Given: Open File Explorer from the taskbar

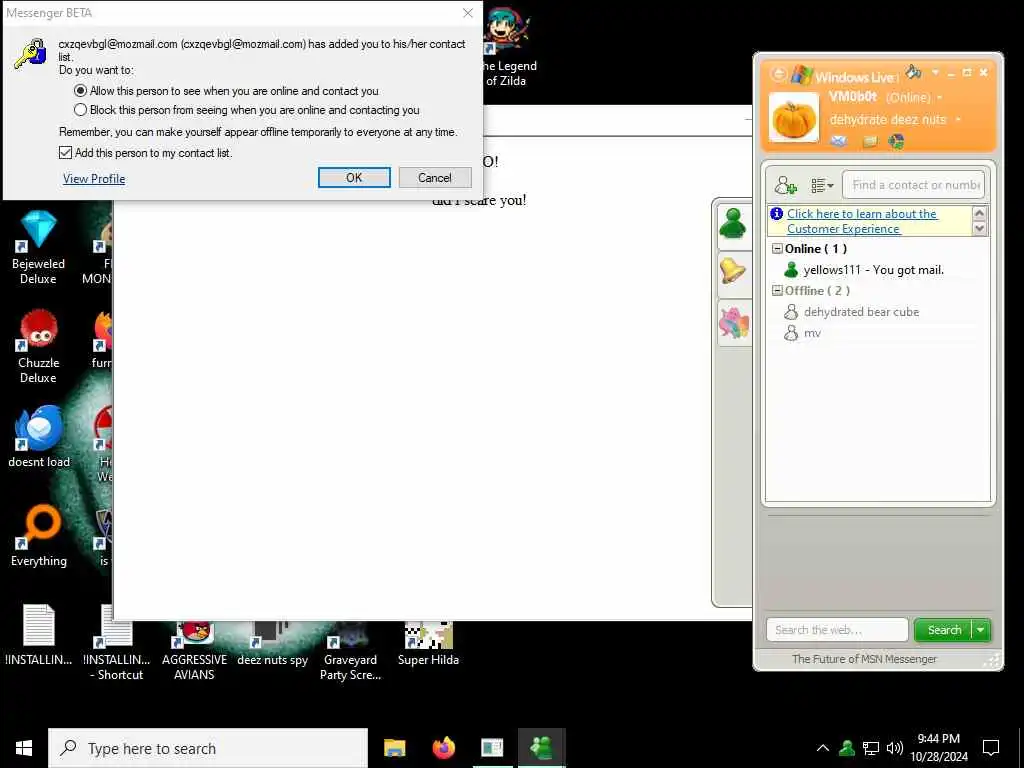Looking at the screenshot, I should tap(394, 748).
